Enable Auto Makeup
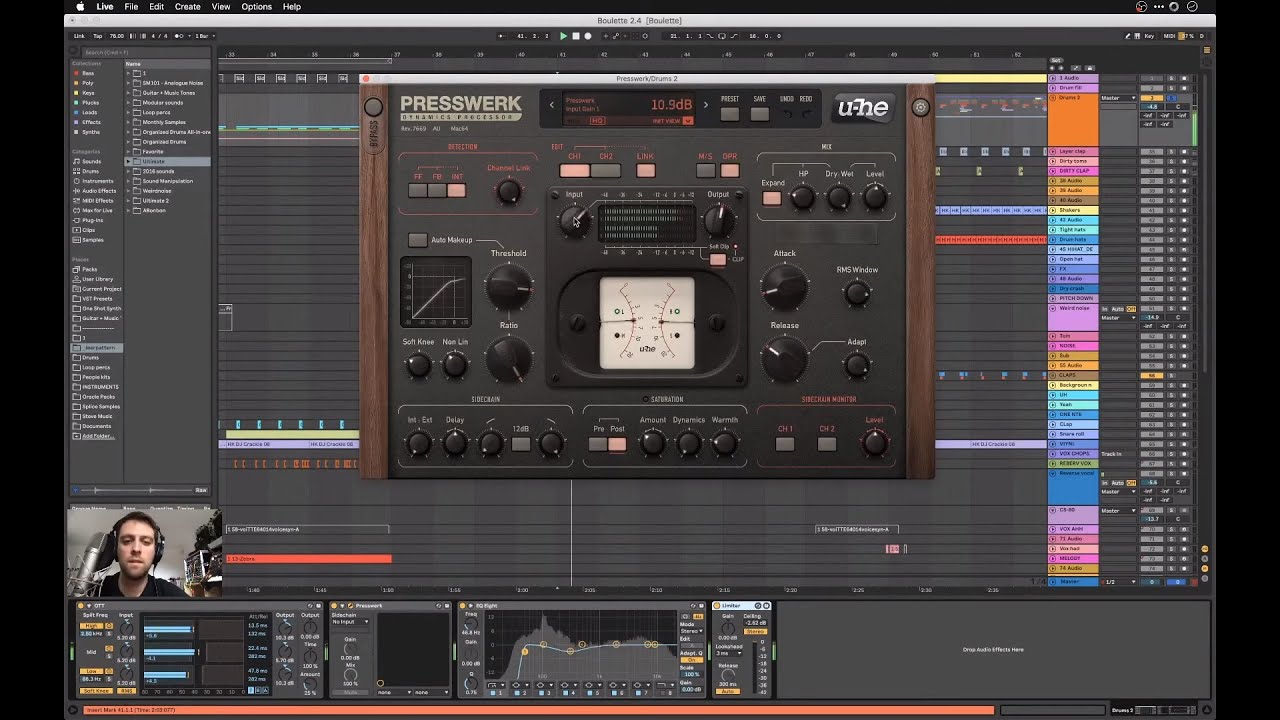Screen dimensions: 1280x720 click(417, 240)
